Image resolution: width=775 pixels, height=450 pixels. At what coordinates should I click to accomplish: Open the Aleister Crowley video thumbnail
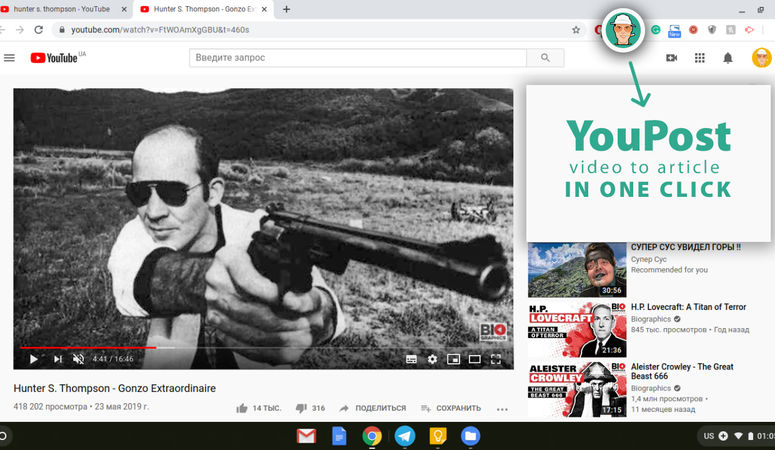(577, 389)
